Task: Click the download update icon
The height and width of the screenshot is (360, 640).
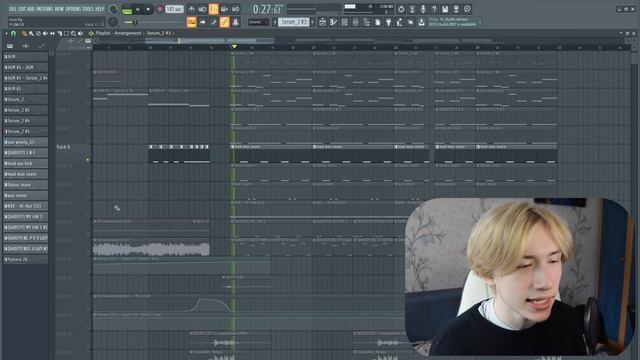Action: tap(422, 22)
